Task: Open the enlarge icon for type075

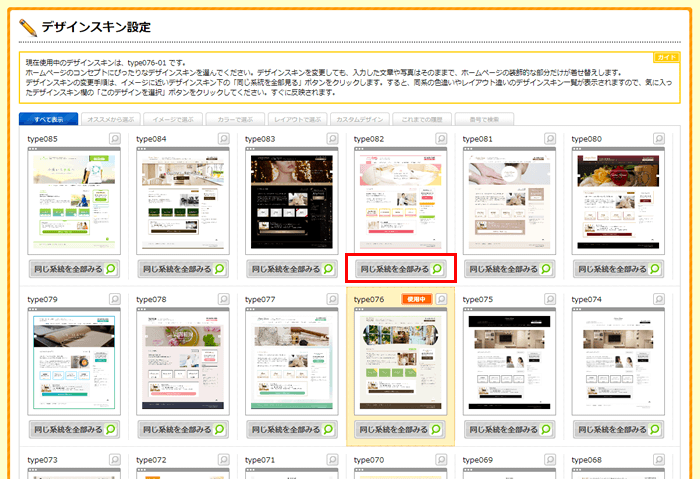Action: click(550, 299)
